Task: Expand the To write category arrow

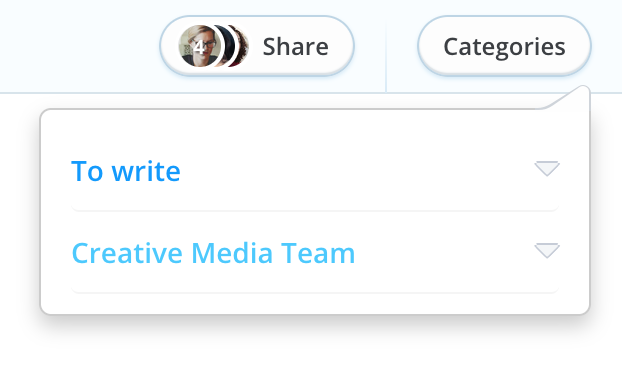Action: click(x=547, y=168)
